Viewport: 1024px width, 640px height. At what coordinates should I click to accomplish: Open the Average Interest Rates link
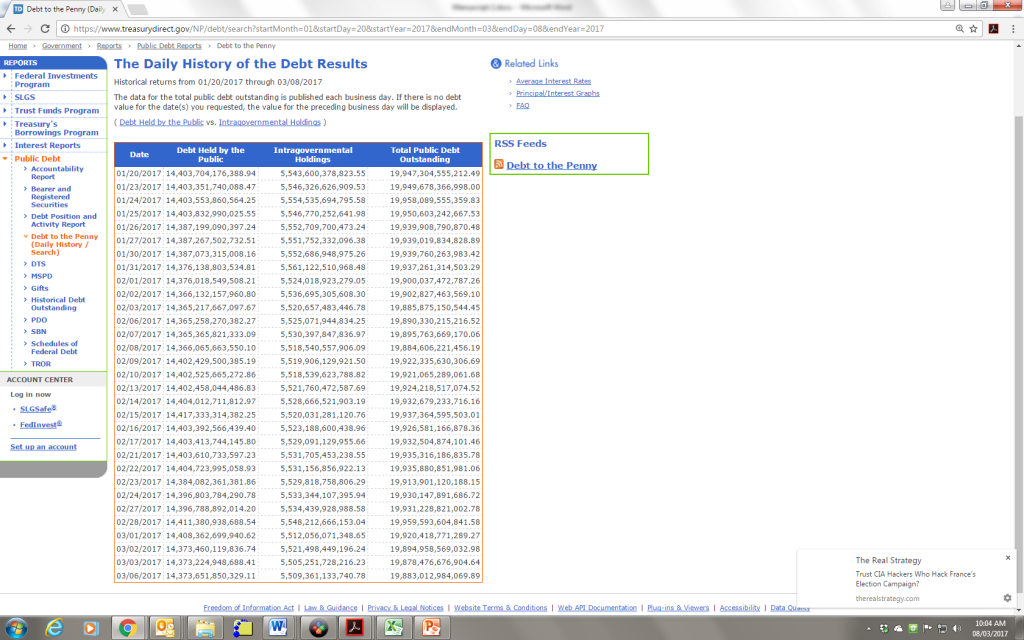pyautogui.click(x=553, y=81)
